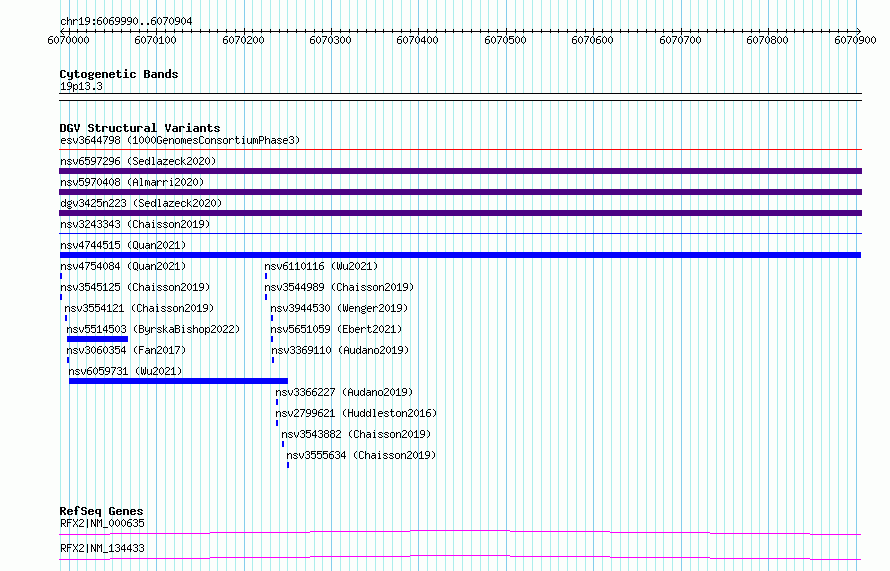Viewport: 890px width, 571px height.
Task: Click the purple bar under dgv3425n223
Action: click(x=460, y=213)
